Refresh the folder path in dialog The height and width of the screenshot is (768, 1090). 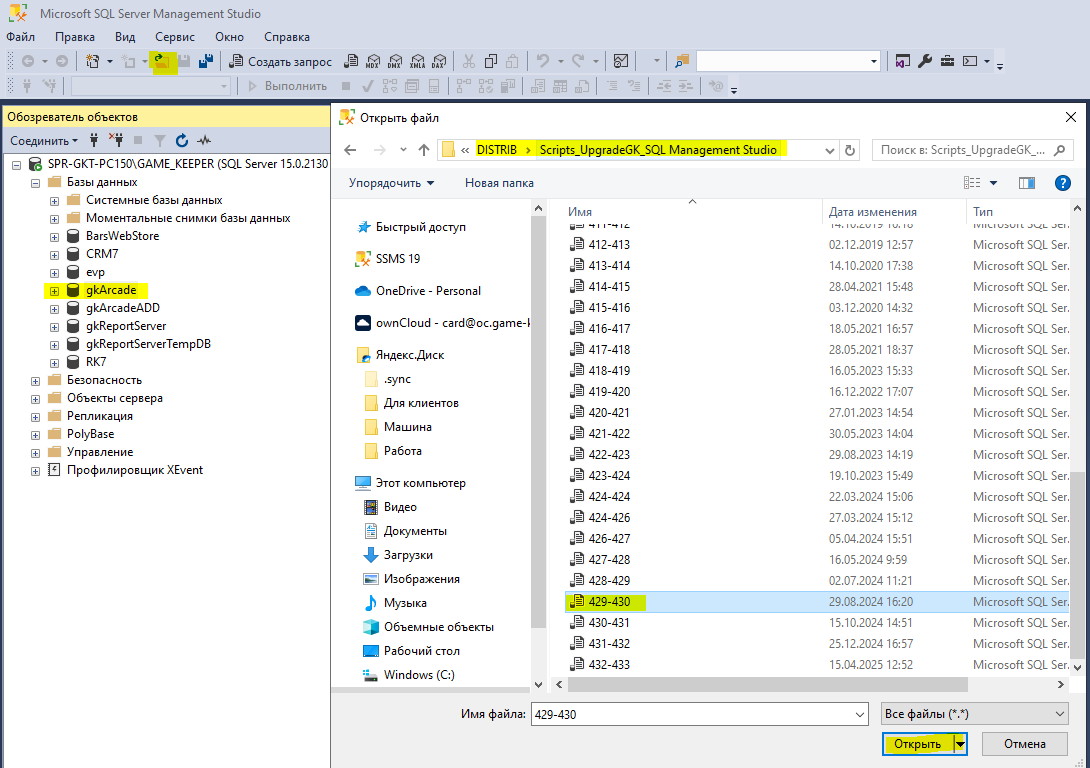pos(849,150)
